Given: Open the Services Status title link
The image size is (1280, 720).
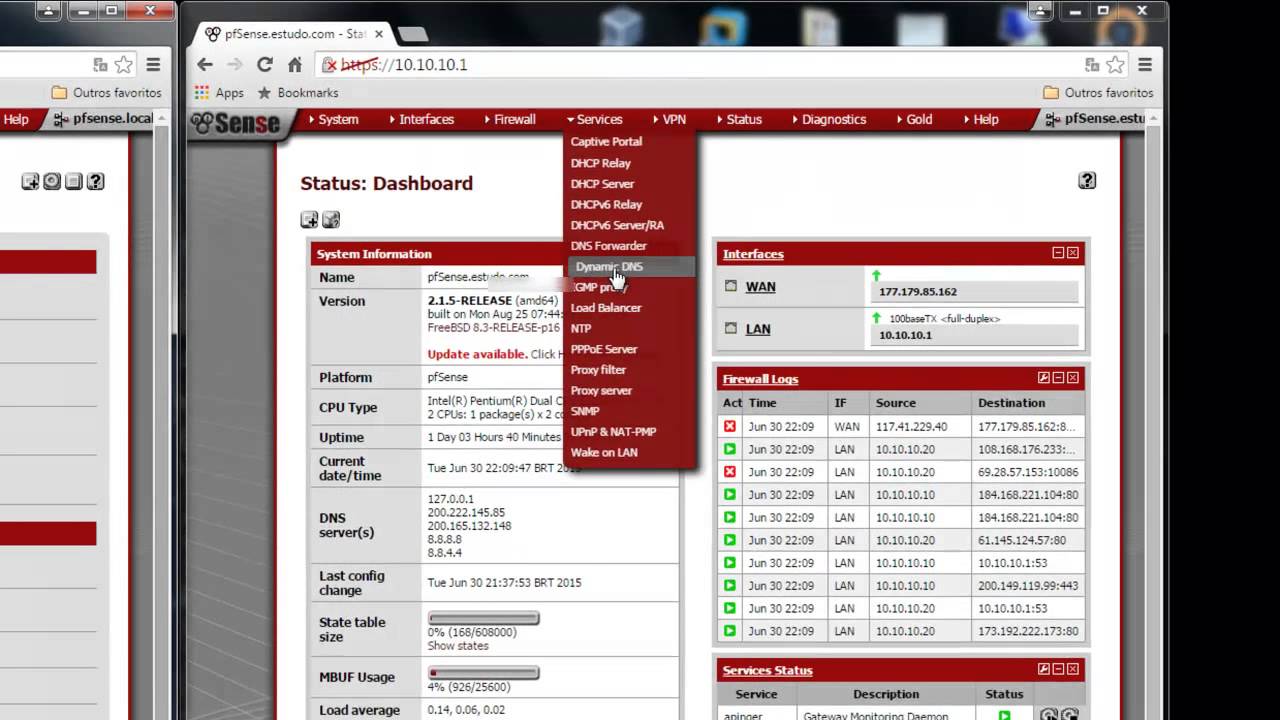Looking at the screenshot, I should pos(767,670).
